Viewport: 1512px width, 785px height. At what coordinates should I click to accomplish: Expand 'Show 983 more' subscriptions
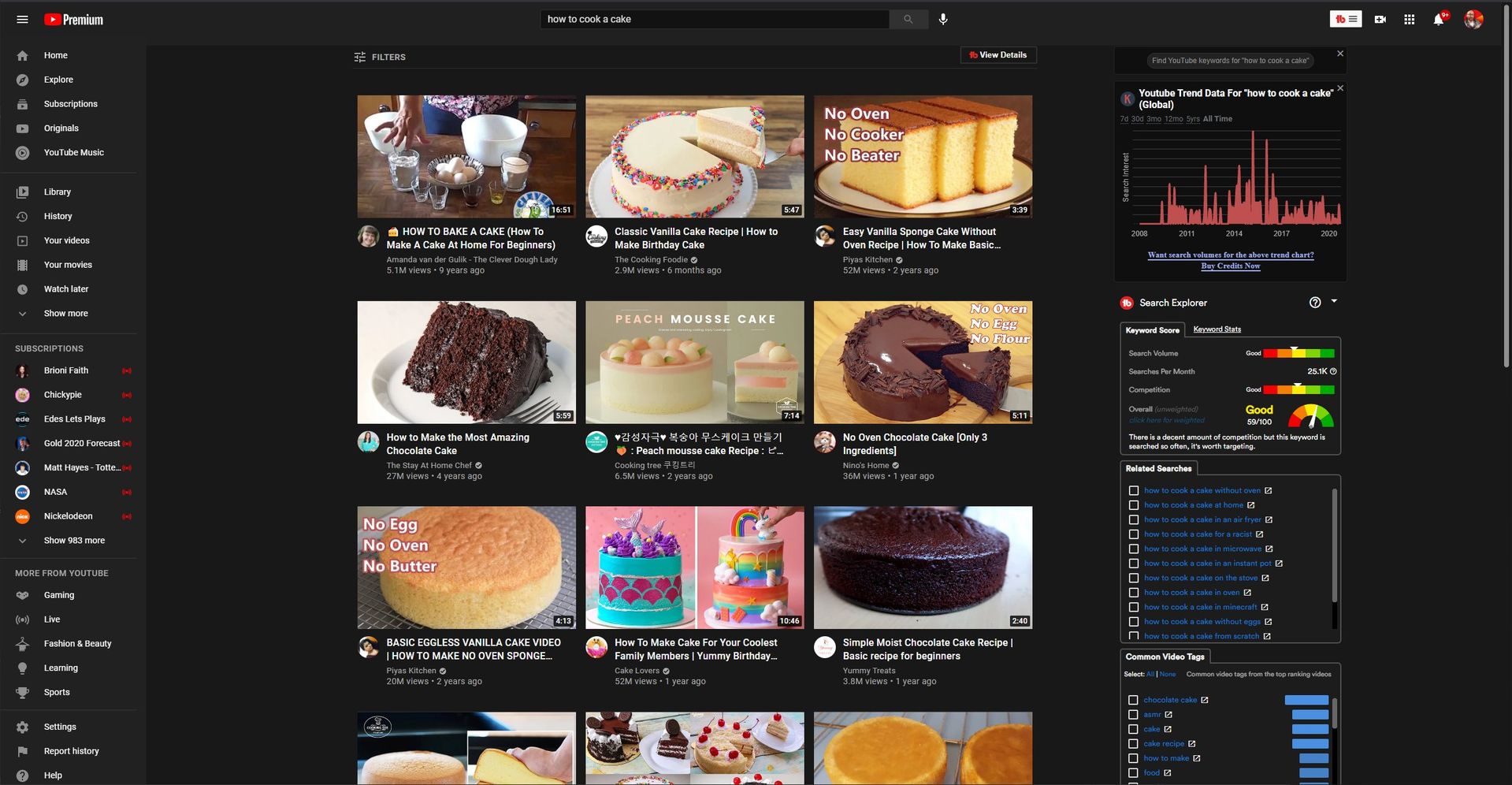point(73,541)
